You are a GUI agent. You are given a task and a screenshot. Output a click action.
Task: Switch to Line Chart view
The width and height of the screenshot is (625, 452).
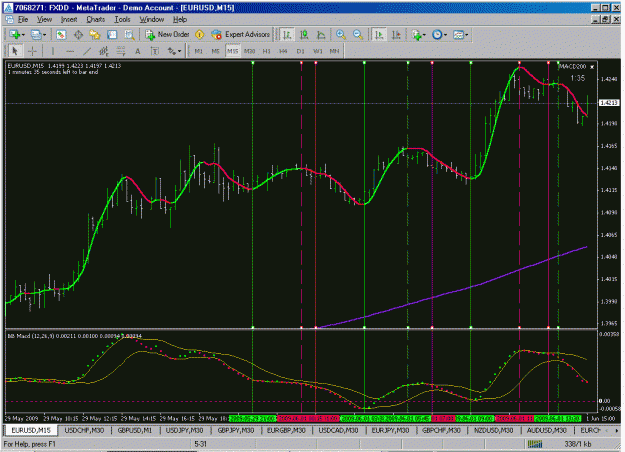pos(321,35)
